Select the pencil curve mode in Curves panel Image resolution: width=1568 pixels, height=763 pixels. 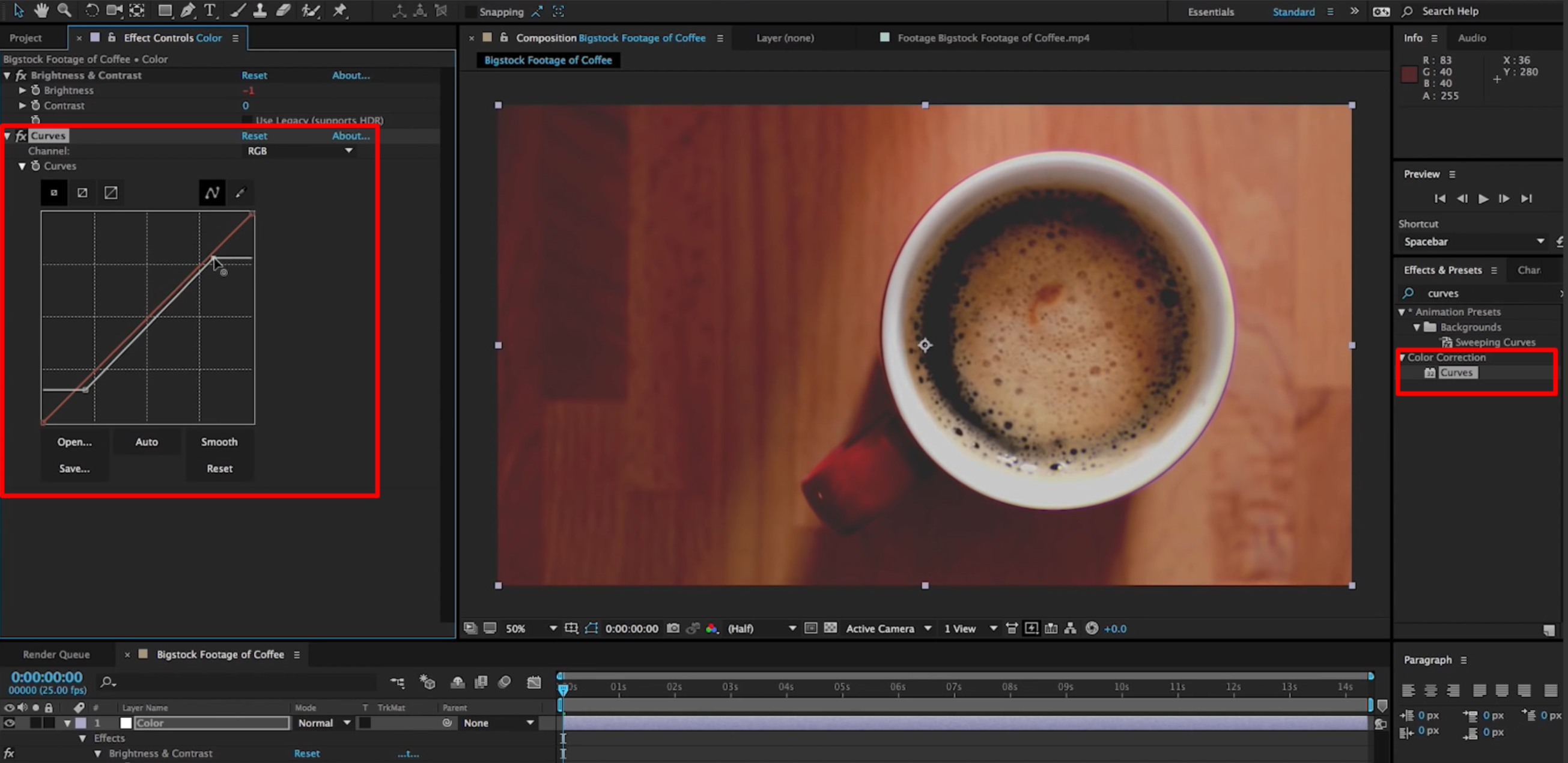pyautogui.click(x=211, y=192)
